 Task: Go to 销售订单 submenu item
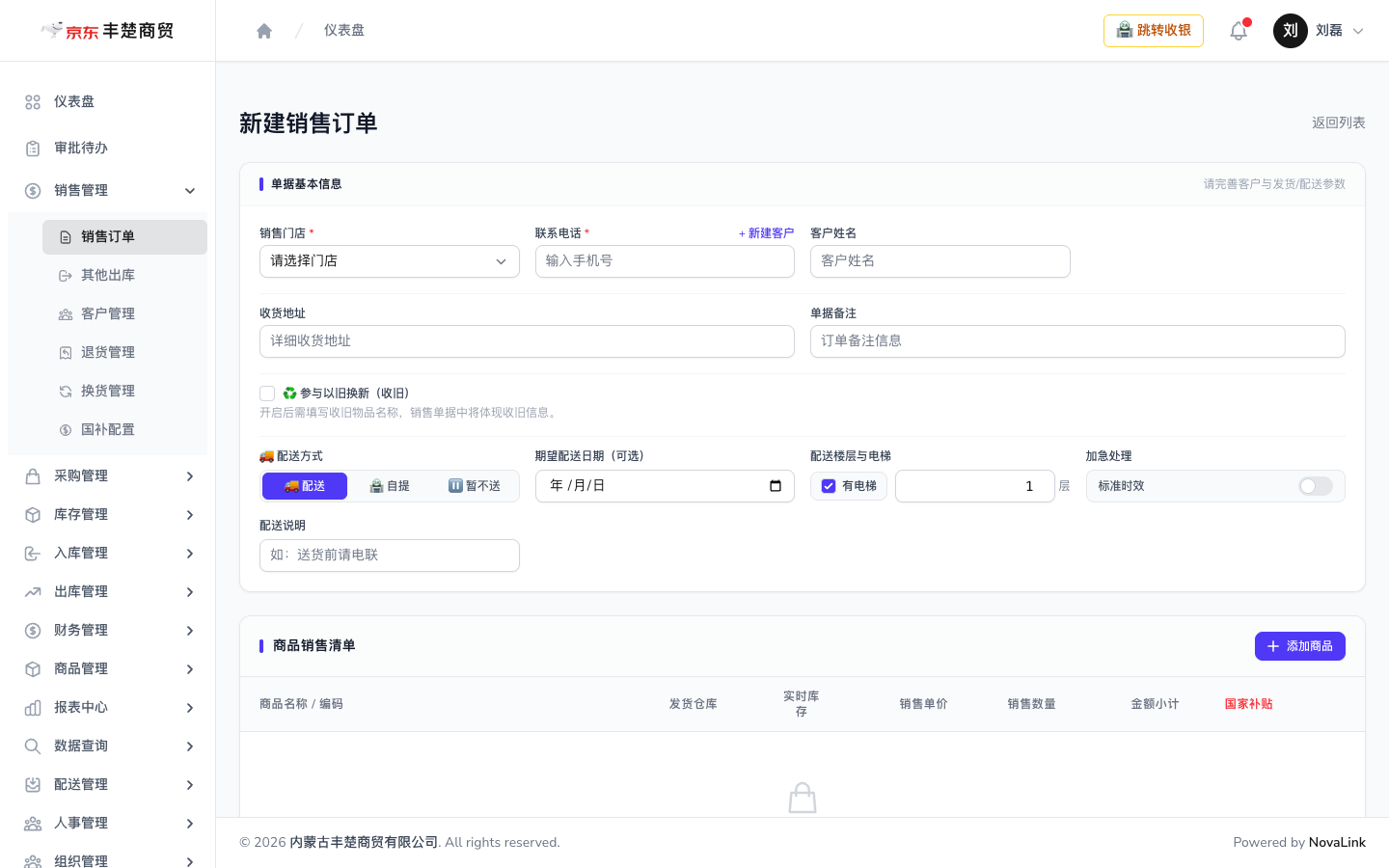pyautogui.click(x=124, y=237)
